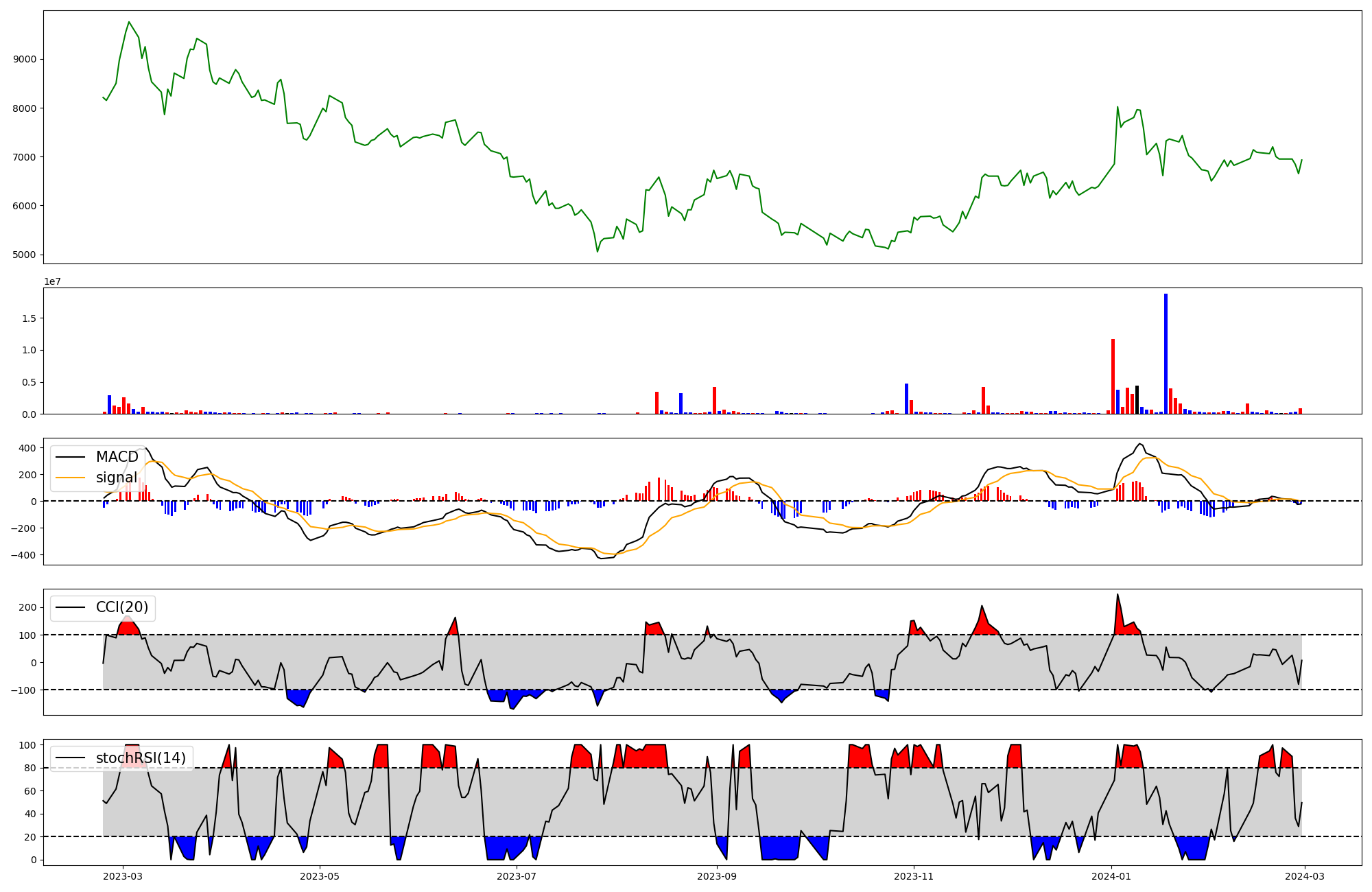Click the 2023-05 date axis label
Screen dimensions: 1372x892
(x=320, y=876)
